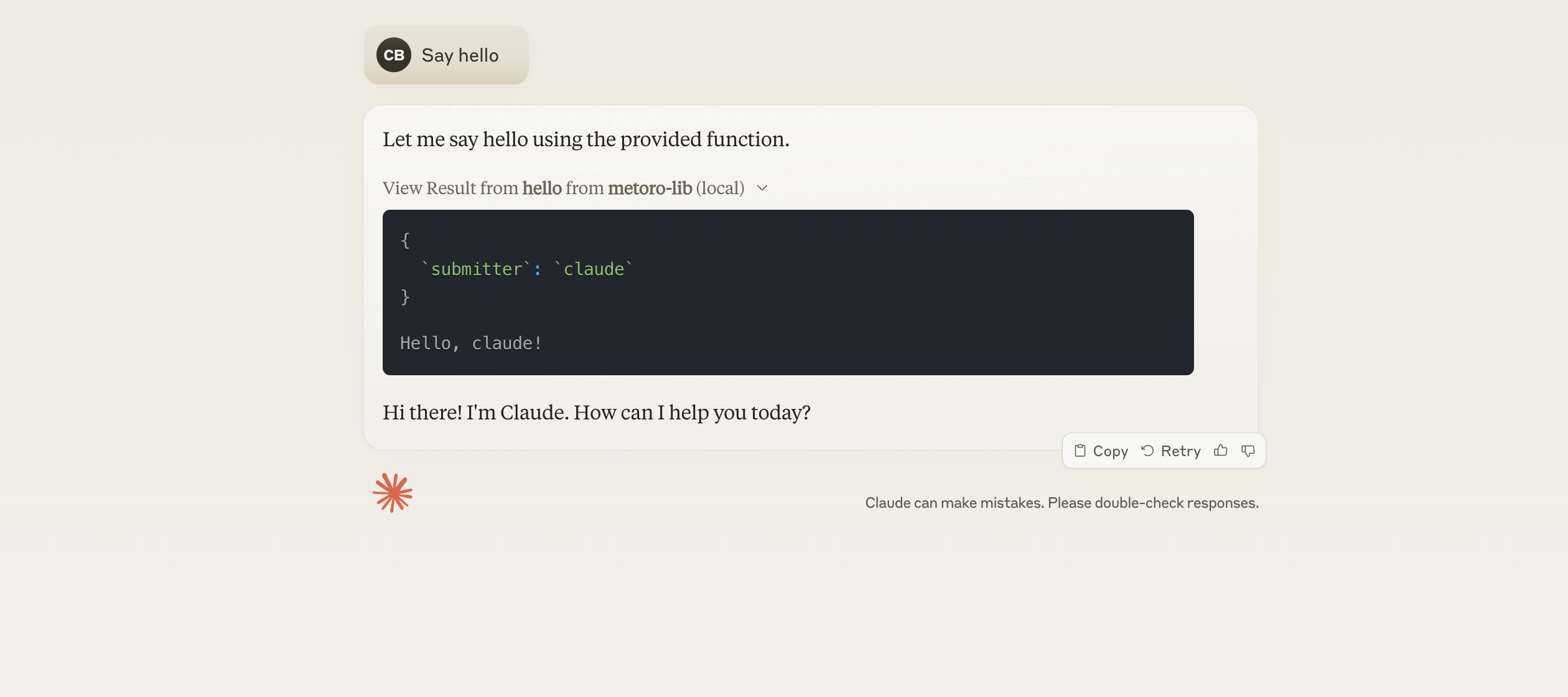Screen dimensions: 1568x697
Task: Click the bold hello tool name link
Action: pos(541,188)
